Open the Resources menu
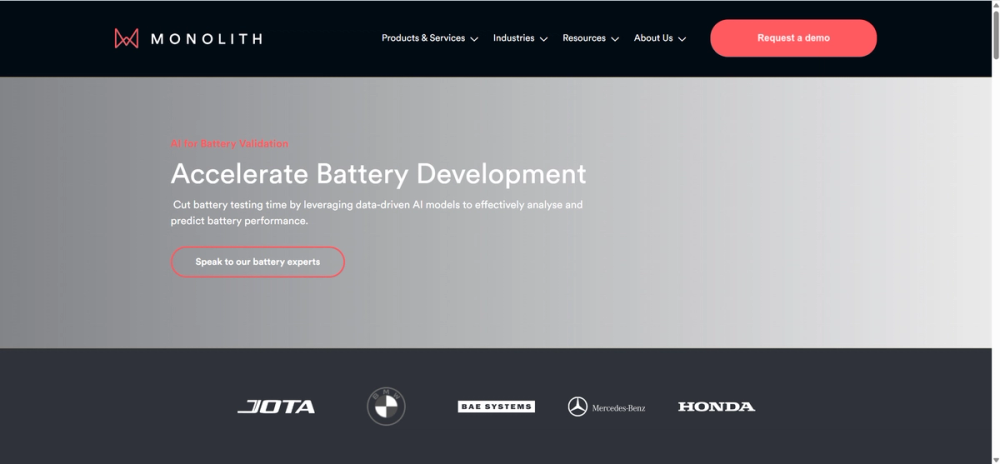The width and height of the screenshot is (1000, 464). click(584, 38)
